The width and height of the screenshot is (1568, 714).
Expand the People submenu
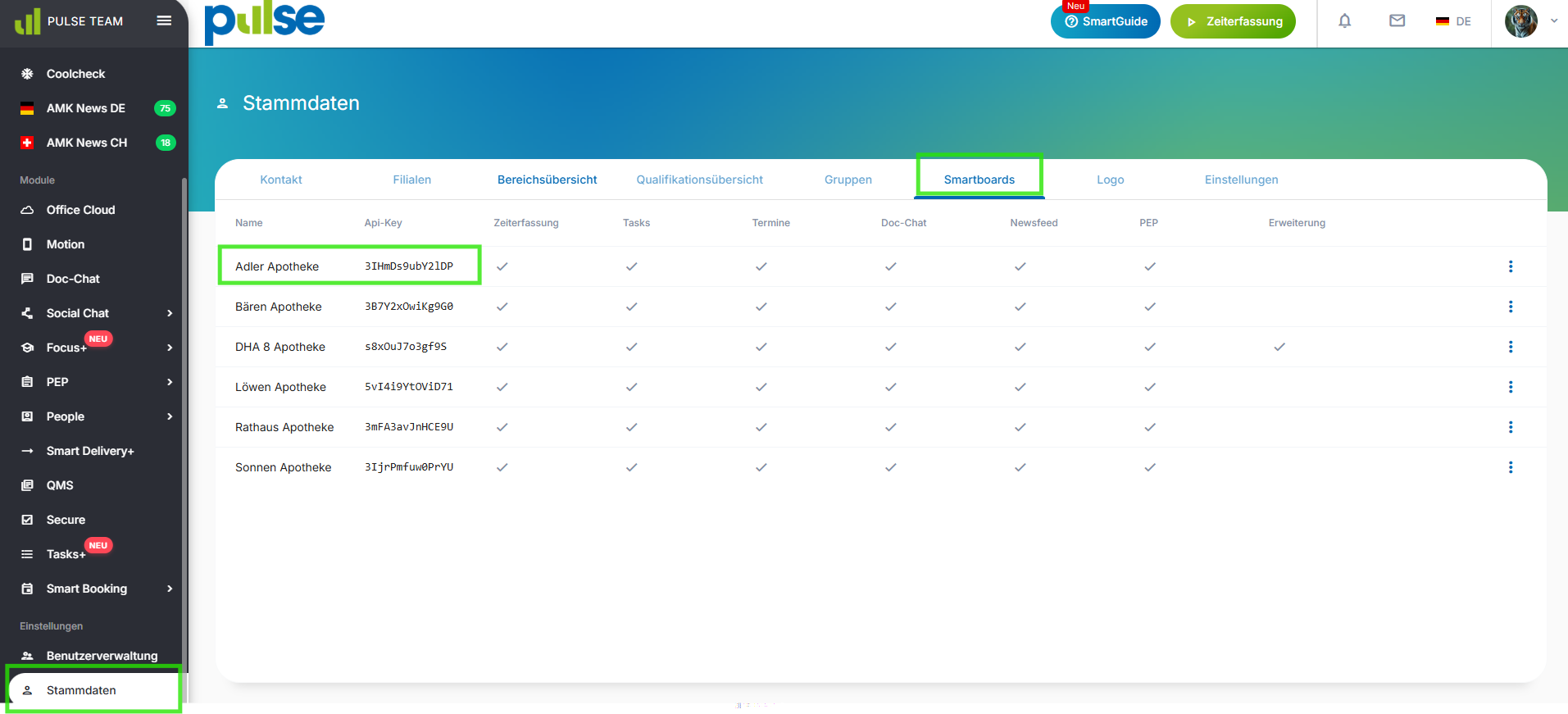[x=170, y=416]
